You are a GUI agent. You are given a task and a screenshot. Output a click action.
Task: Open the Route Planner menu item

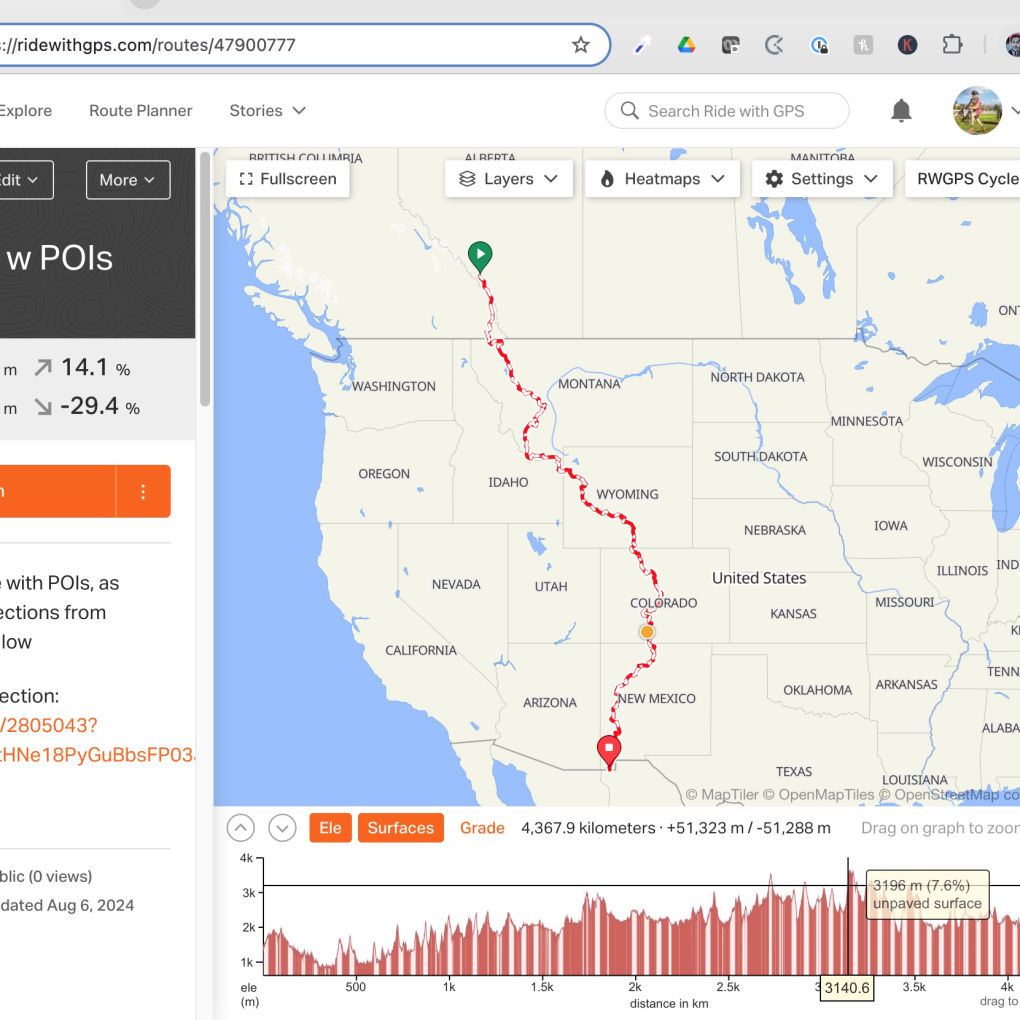[140, 111]
